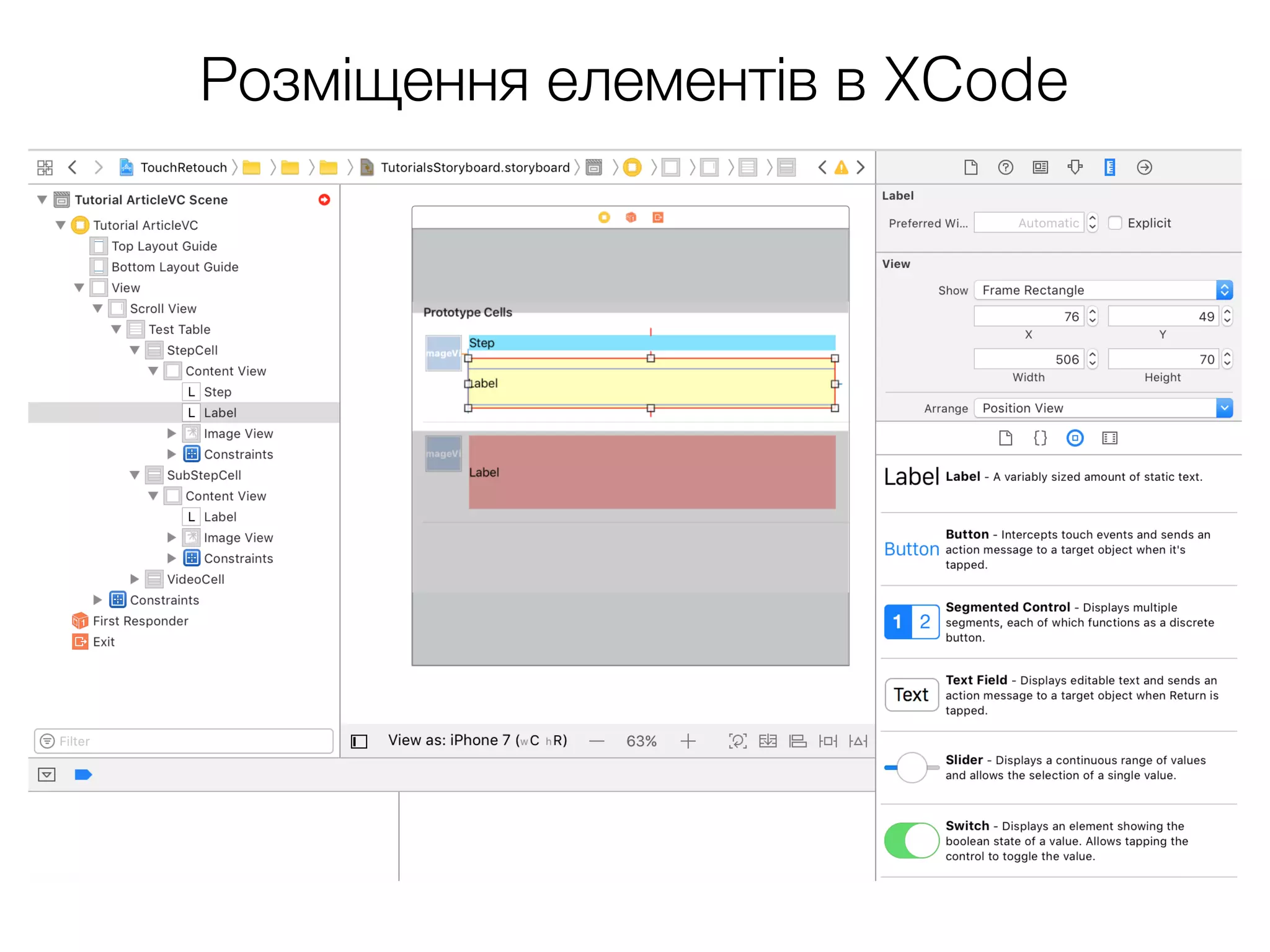1270x952 pixels.
Task: Open the Align constraints button
Action: (797, 741)
